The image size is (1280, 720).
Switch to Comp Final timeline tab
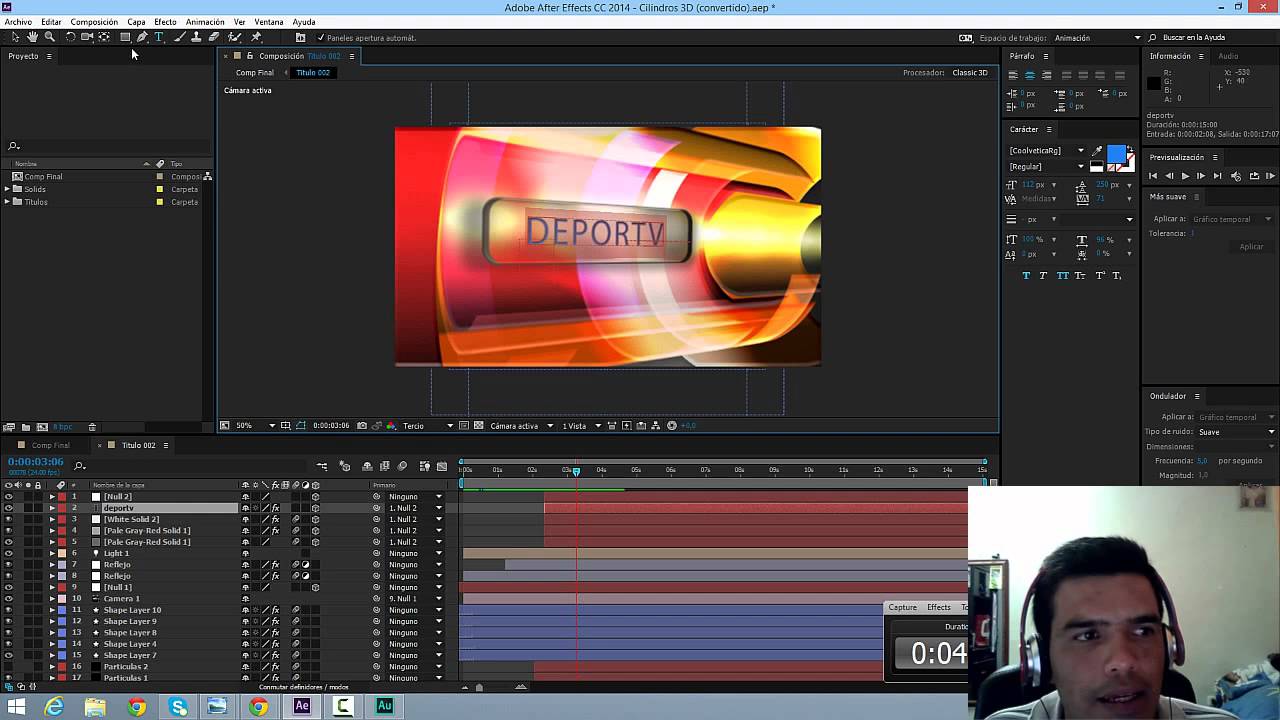click(50, 445)
